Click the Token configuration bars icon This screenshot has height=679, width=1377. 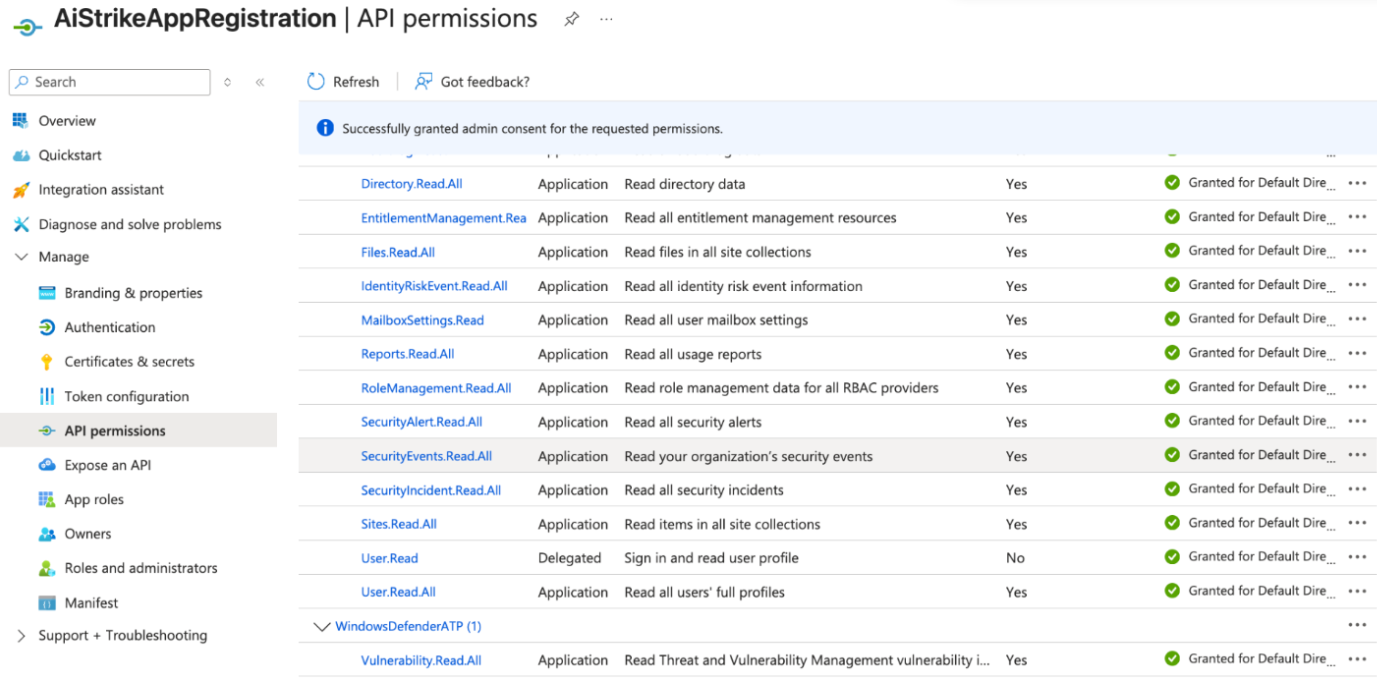[46, 396]
